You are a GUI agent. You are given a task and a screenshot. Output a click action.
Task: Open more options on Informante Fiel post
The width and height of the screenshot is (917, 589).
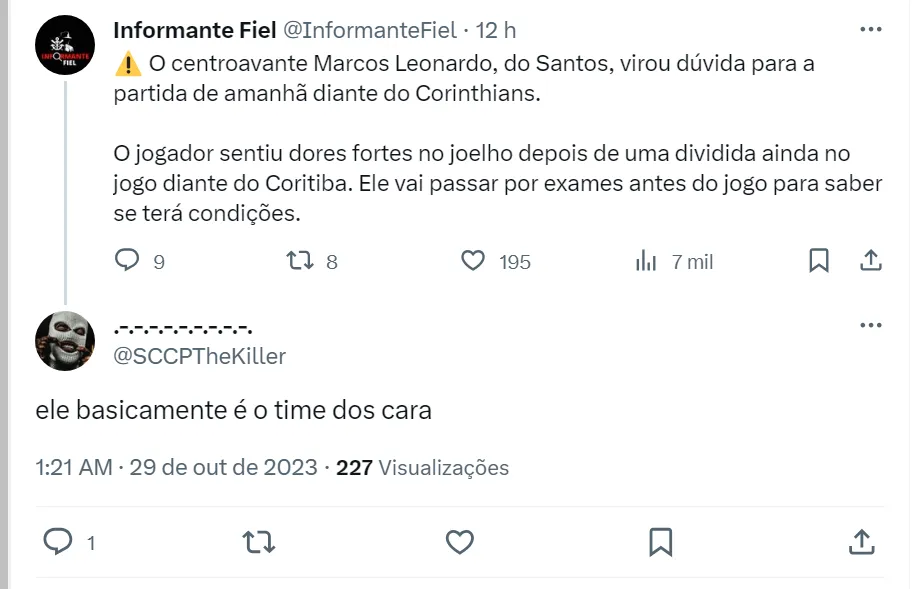(x=870, y=30)
